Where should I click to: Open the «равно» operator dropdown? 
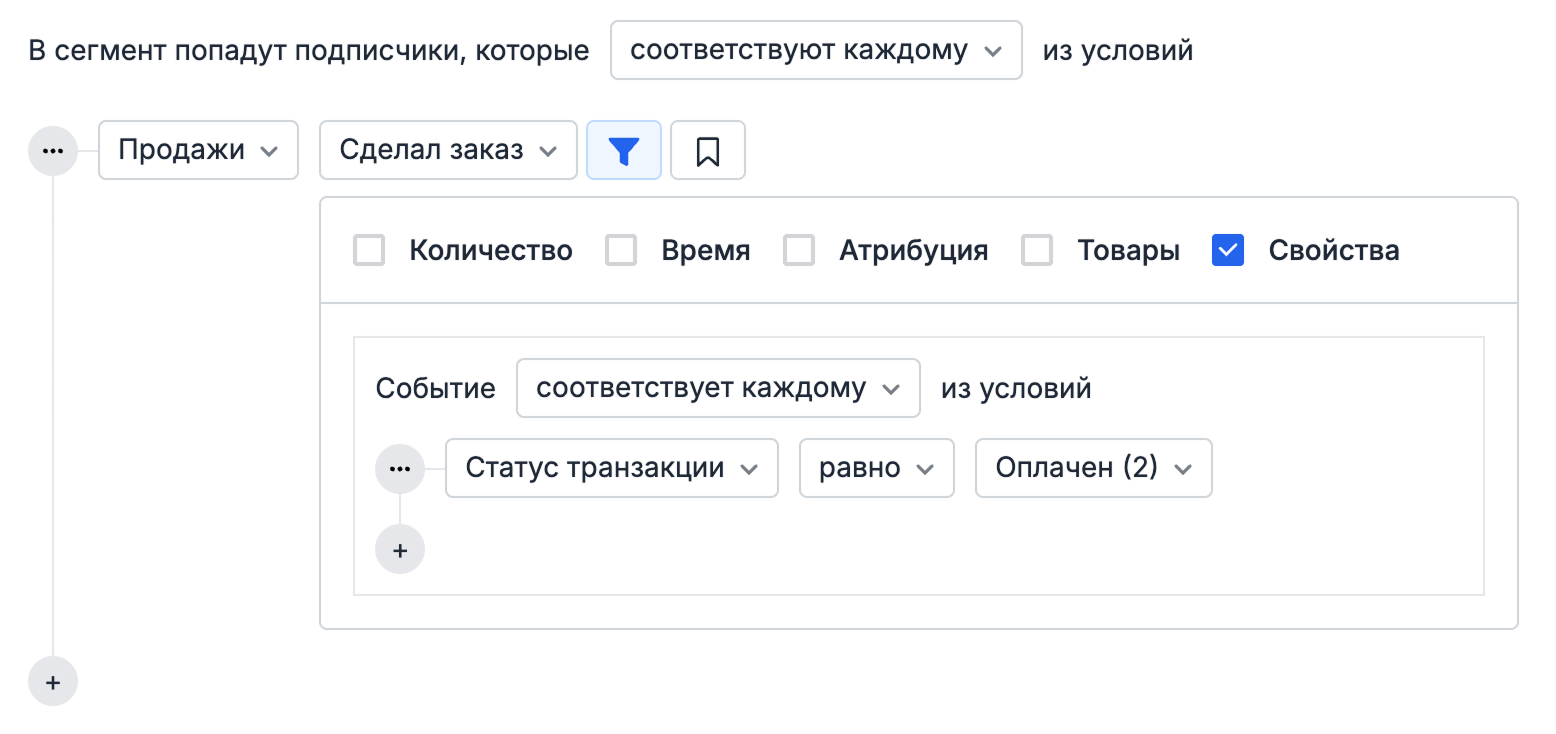pyautogui.click(x=876, y=468)
